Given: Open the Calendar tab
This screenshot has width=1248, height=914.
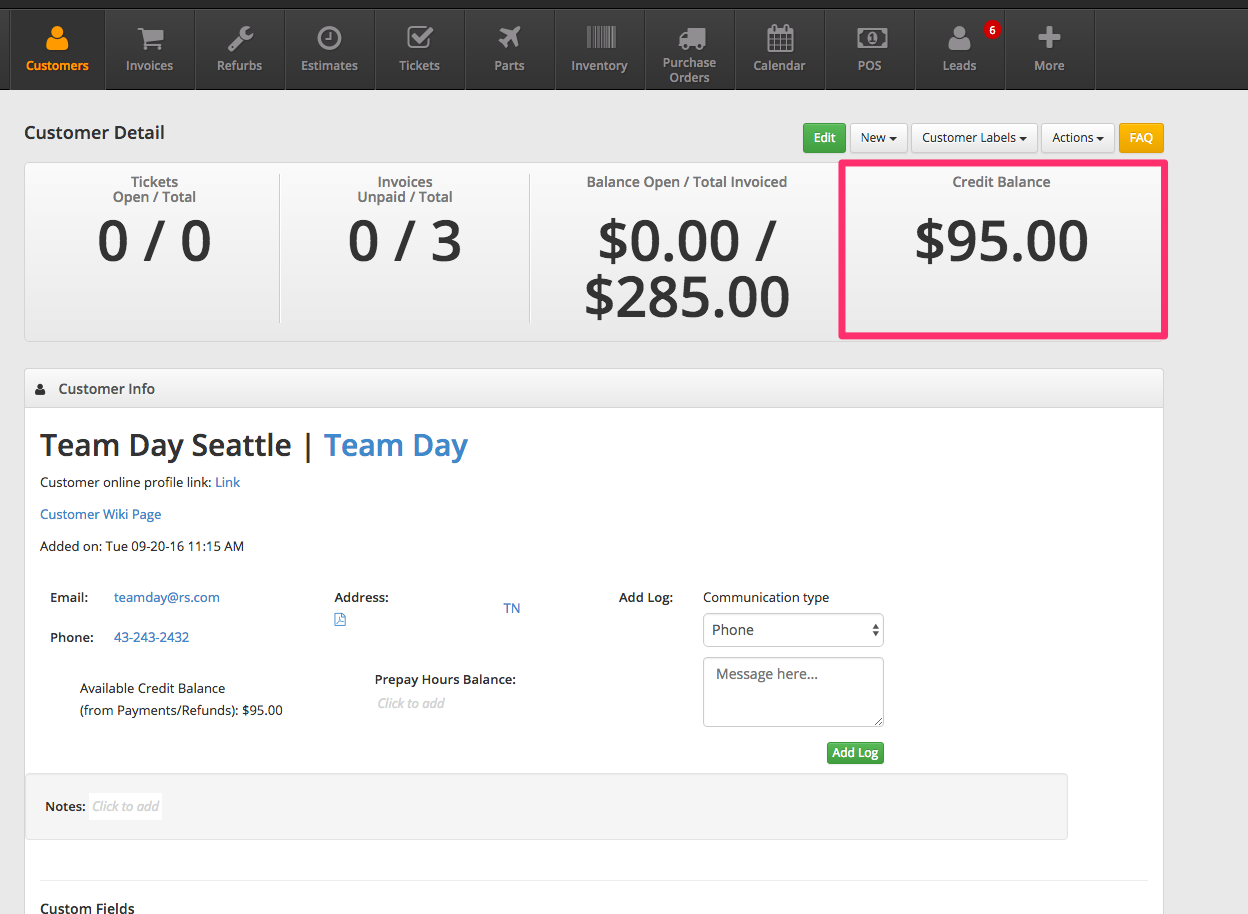Looking at the screenshot, I should 779,50.
